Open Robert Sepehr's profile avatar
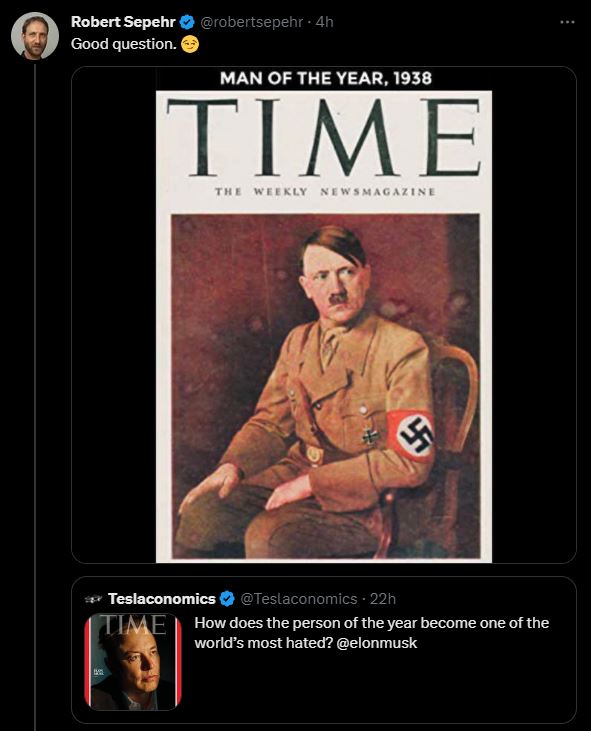591x731 pixels. tap(35, 36)
